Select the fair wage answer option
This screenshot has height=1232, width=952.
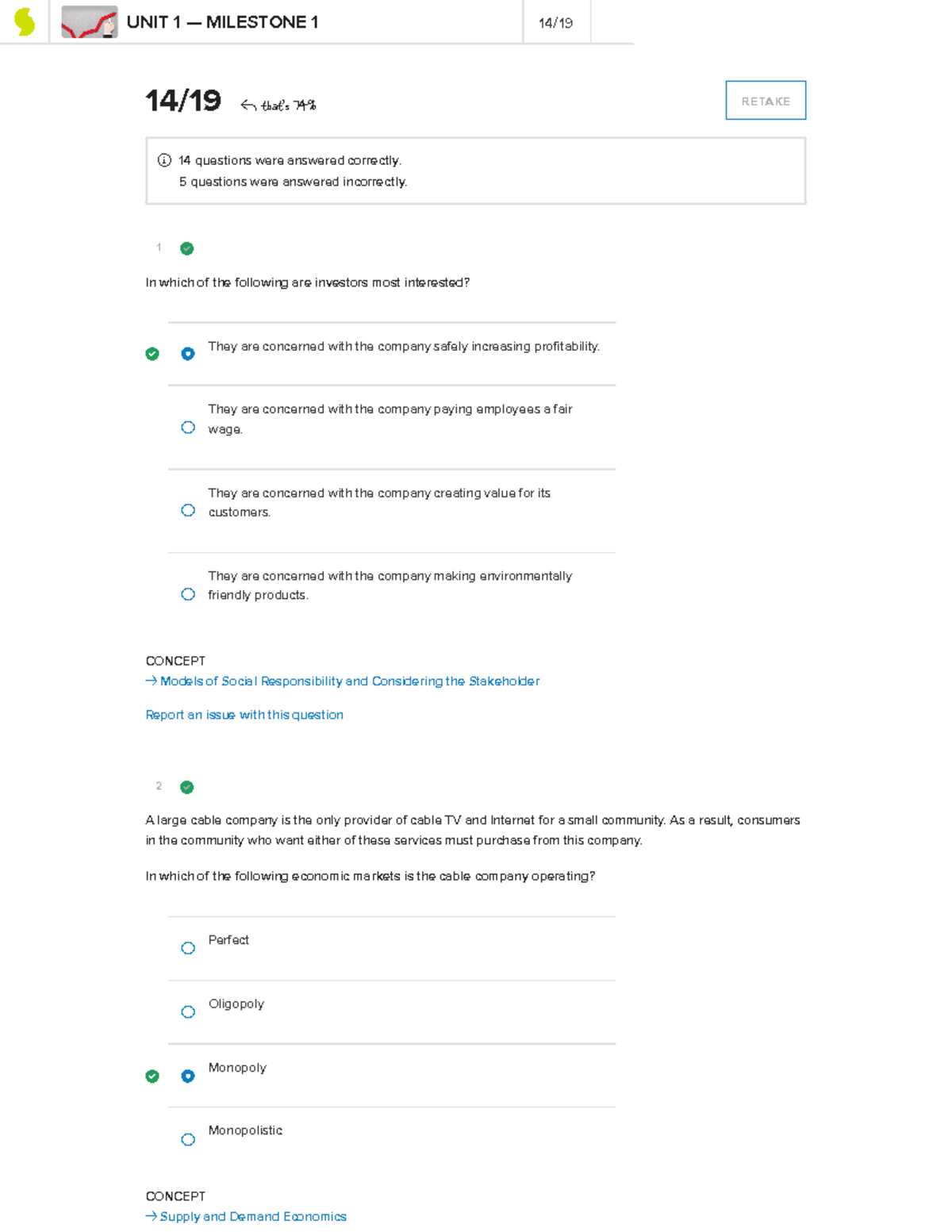coord(188,427)
